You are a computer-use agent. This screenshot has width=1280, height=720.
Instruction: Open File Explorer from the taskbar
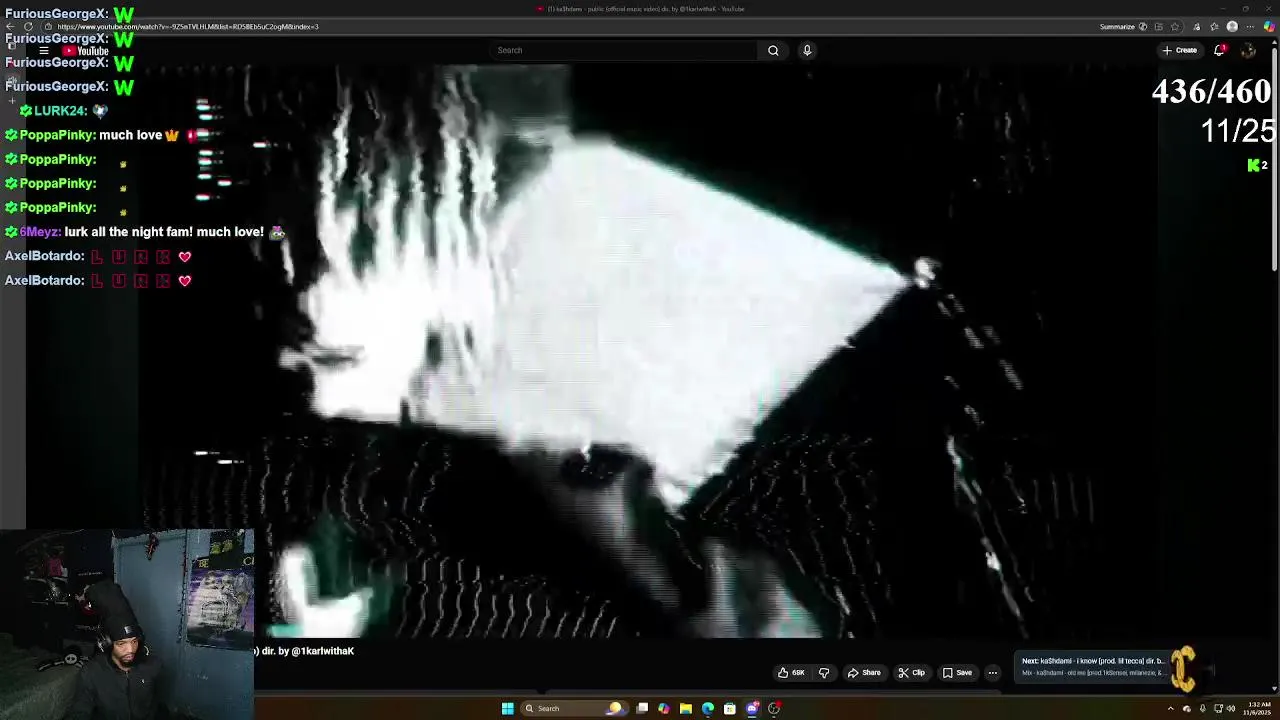click(x=686, y=708)
